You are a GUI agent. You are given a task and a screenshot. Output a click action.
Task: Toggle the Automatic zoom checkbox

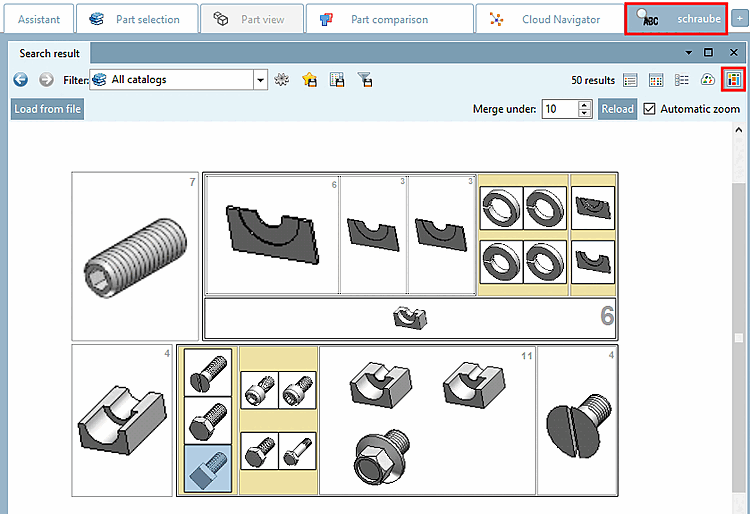pos(649,109)
